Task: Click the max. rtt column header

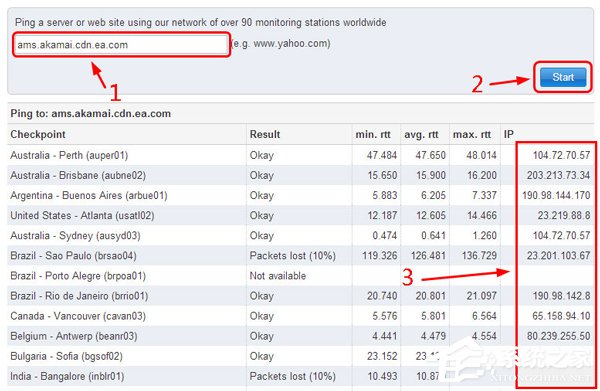Action: pos(472,134)
